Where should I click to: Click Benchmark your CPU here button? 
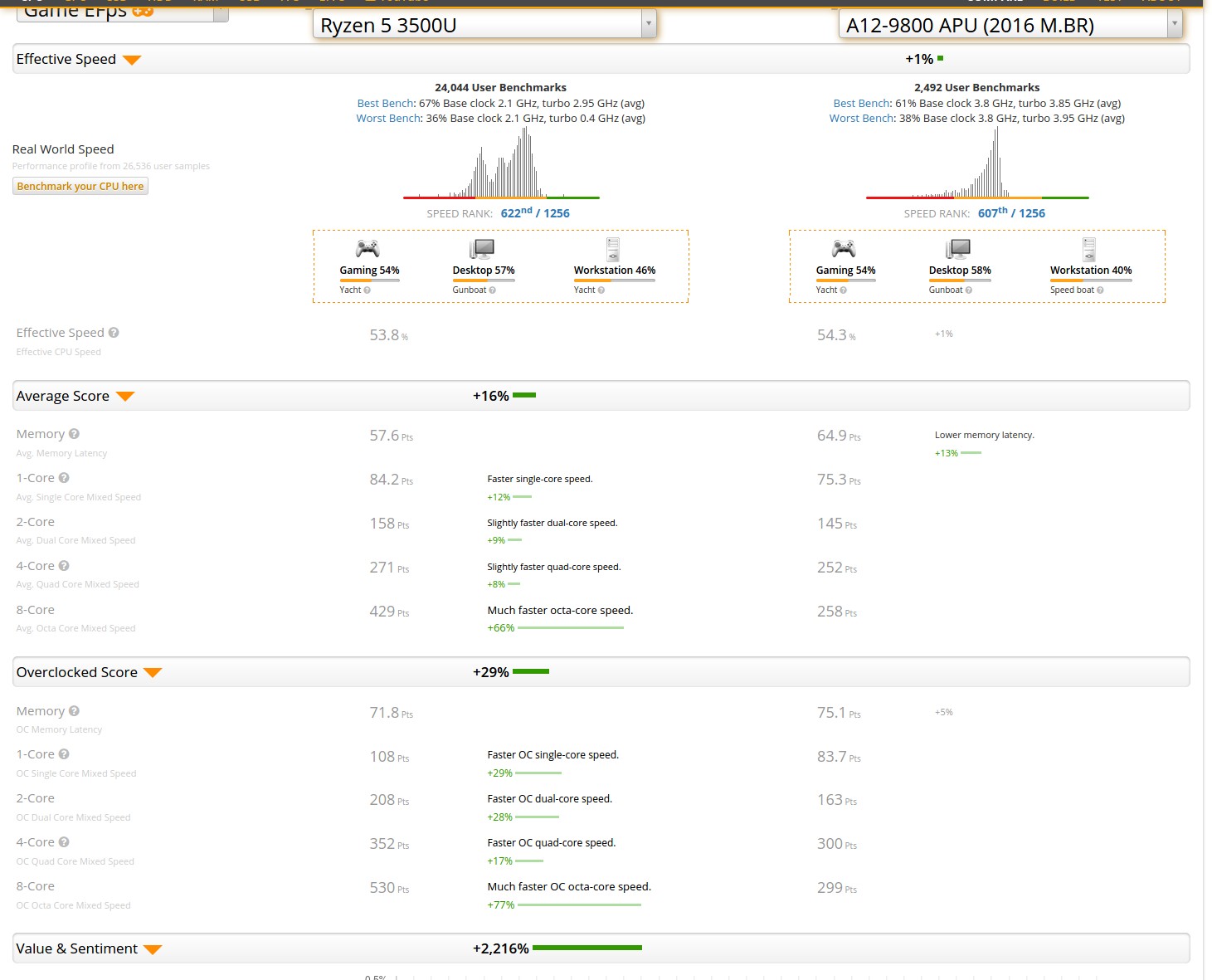pyautogui.click(x=80, y=186)
